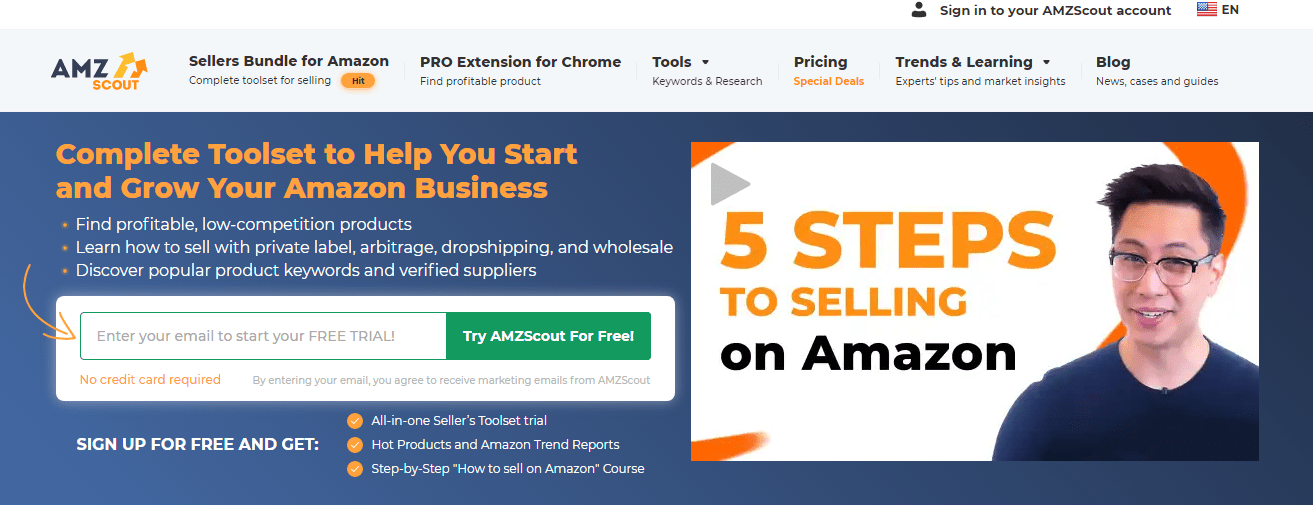Click the Special Deals link
This screenshot has width=1313, height=505.
point(828,81)
